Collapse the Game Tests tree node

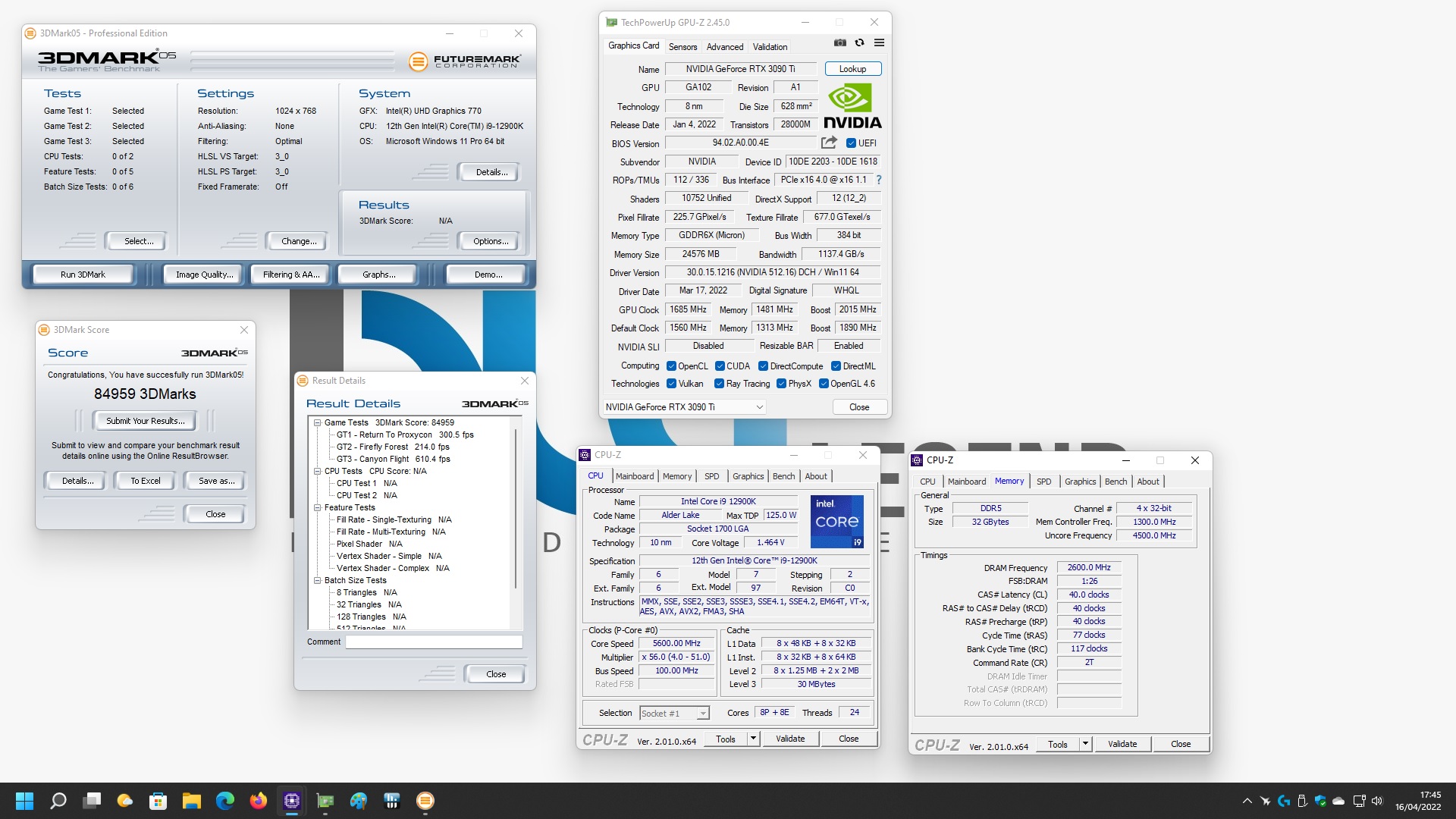coord(318,423)
